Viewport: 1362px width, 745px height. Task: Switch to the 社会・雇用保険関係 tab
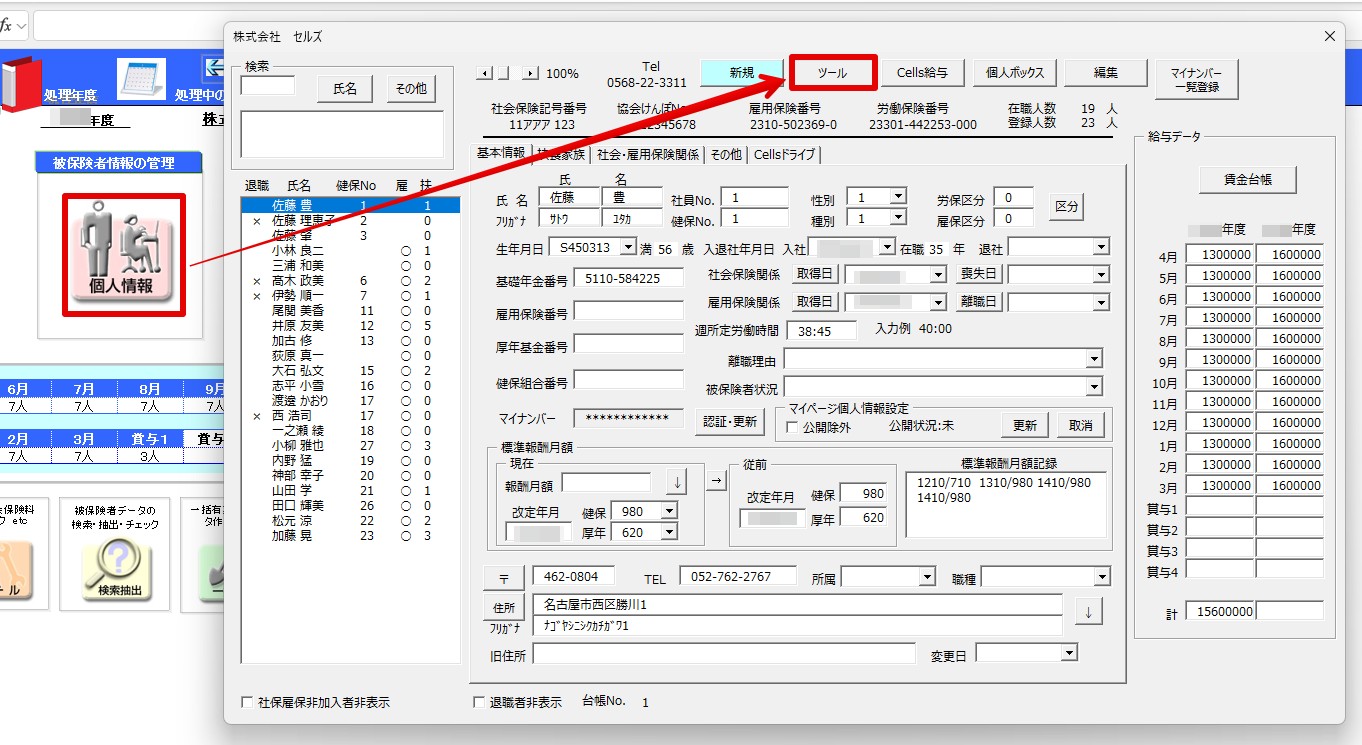click(x=647, y=155)
